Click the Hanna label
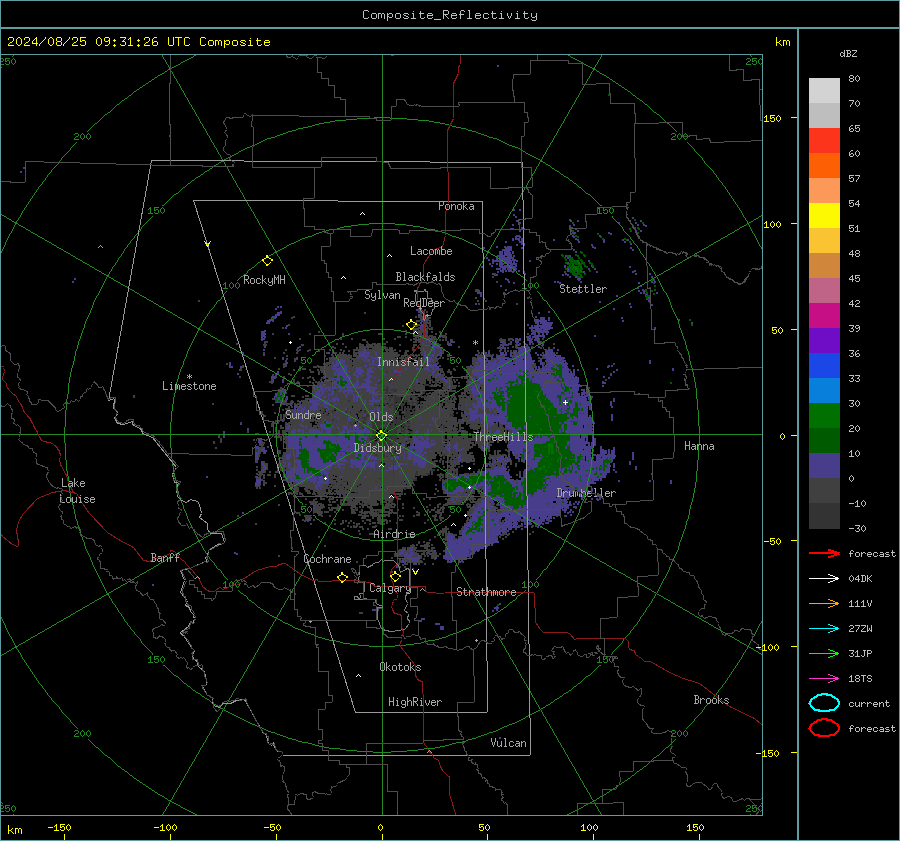 pyautogui.click(x=699, y=446)
